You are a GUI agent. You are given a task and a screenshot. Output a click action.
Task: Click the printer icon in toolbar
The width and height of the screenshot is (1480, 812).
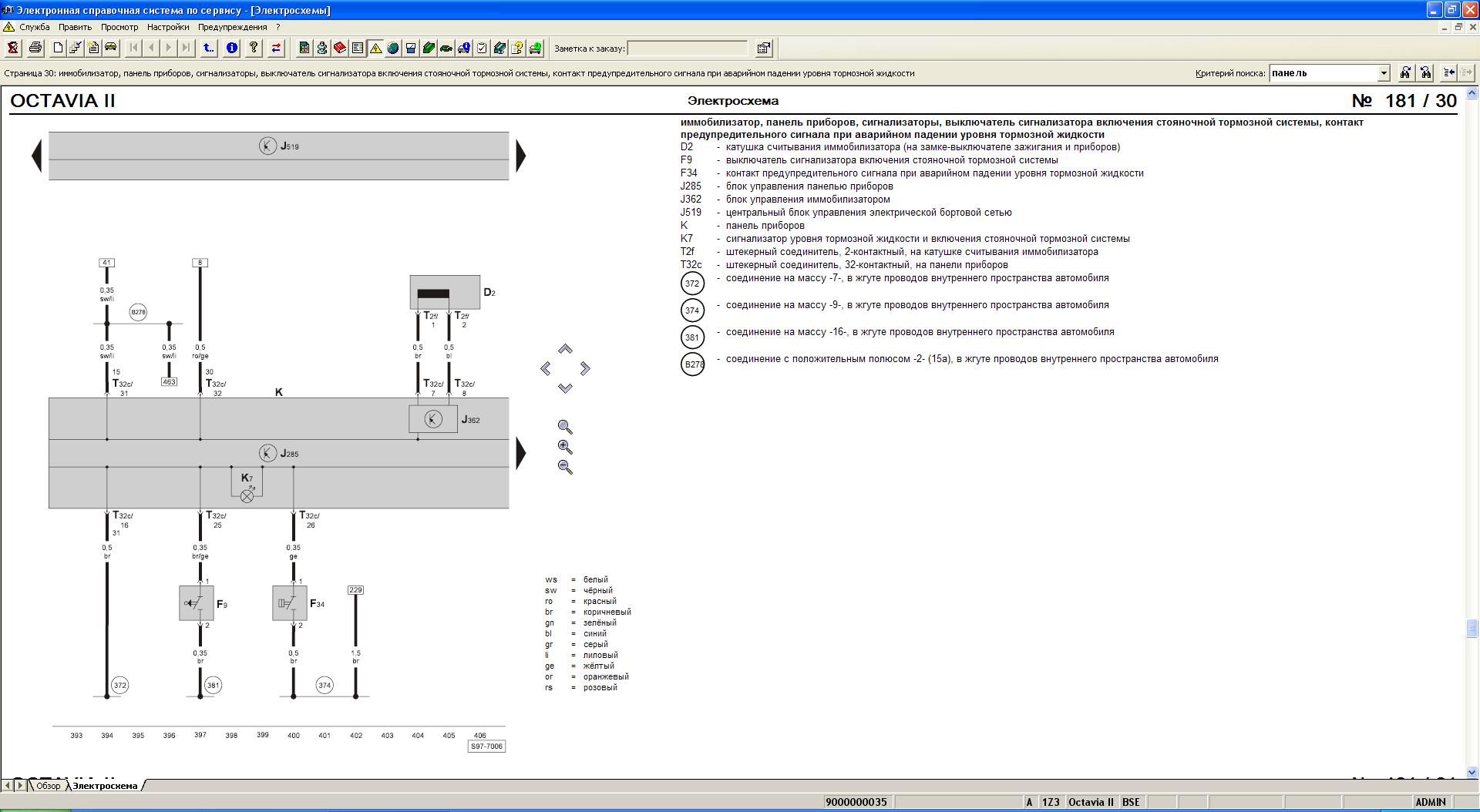point(35,48)
